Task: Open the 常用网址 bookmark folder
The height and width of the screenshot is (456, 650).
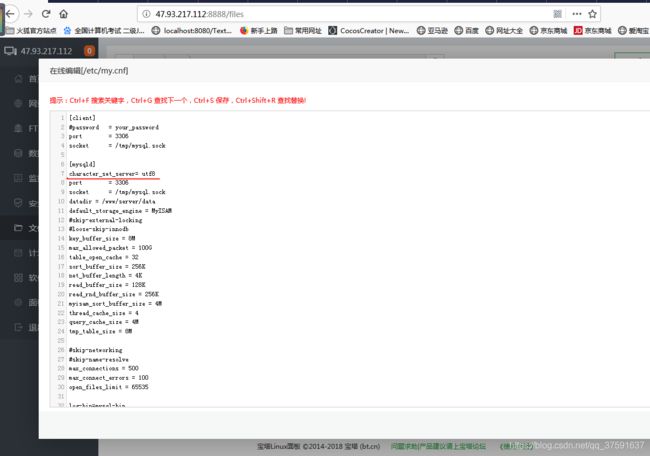Action: point(303,30)
